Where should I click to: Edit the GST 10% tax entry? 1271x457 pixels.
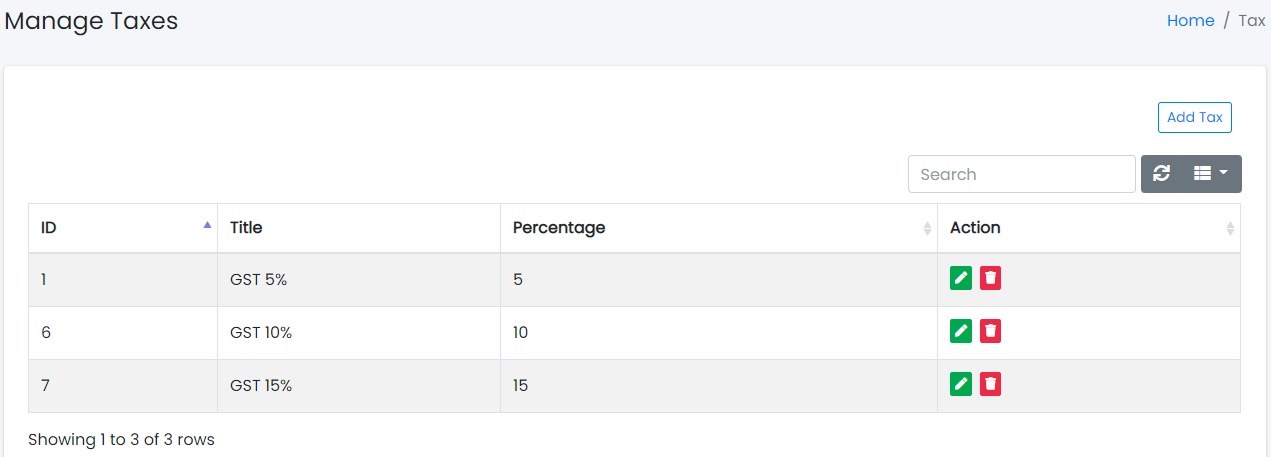pos(960,331)
